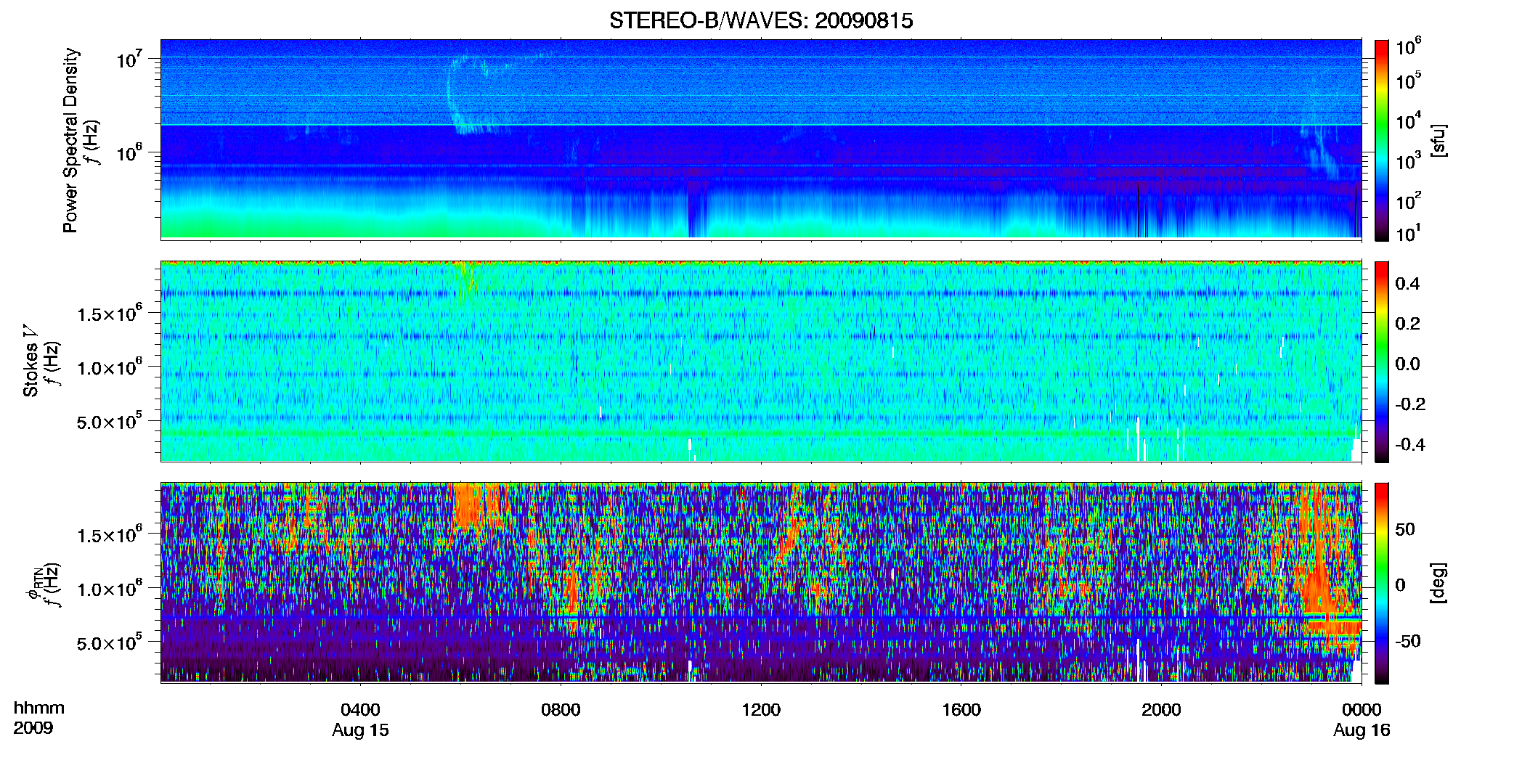This screenshot has width=1522, height=784.
Task: Click the 0400 time tick label
Action: point(360,710)
